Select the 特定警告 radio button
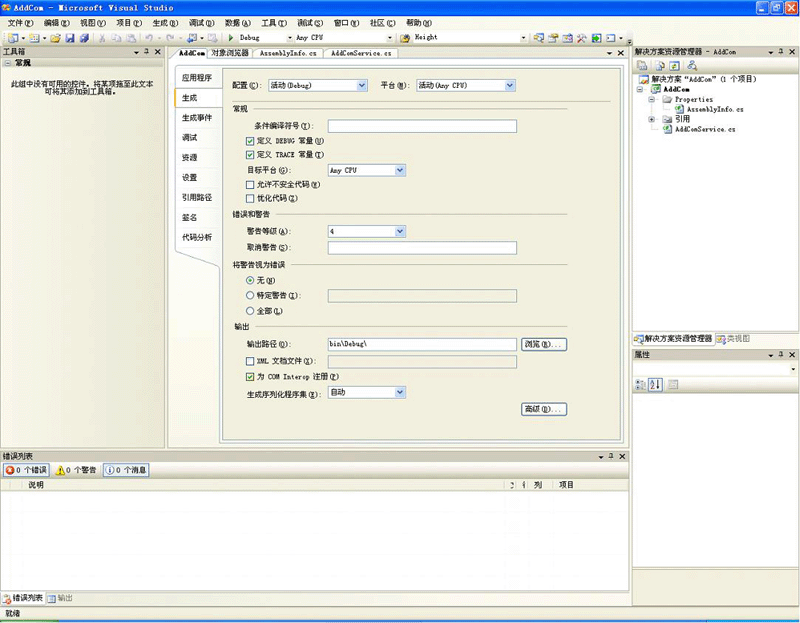 250,295
